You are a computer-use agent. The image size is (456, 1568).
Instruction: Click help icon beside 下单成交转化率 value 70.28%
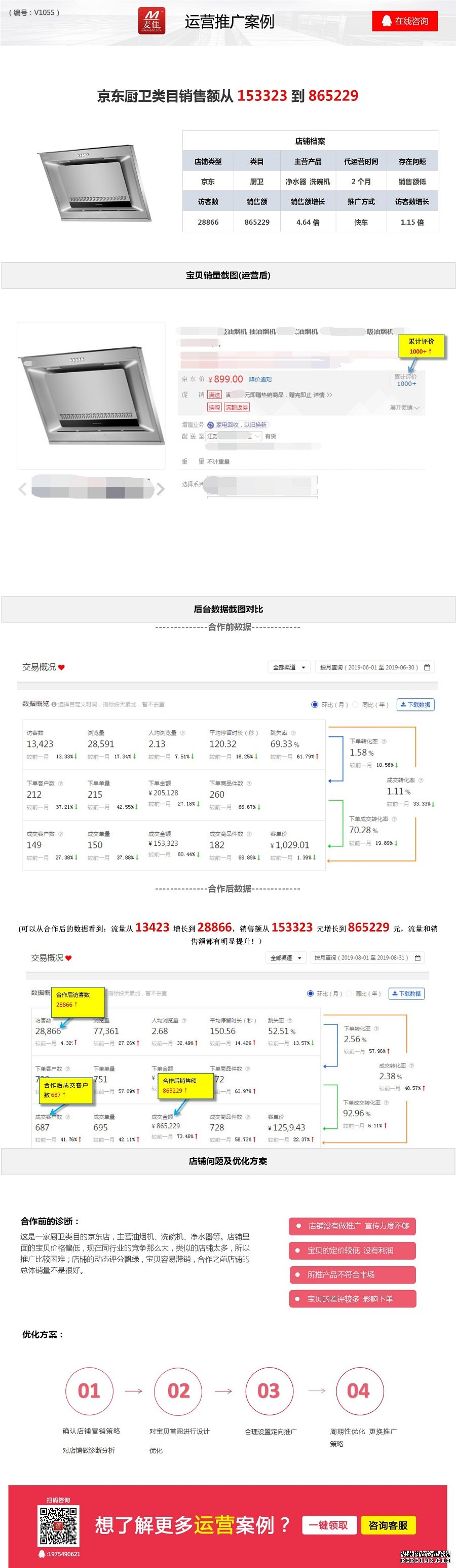(394, 819)
